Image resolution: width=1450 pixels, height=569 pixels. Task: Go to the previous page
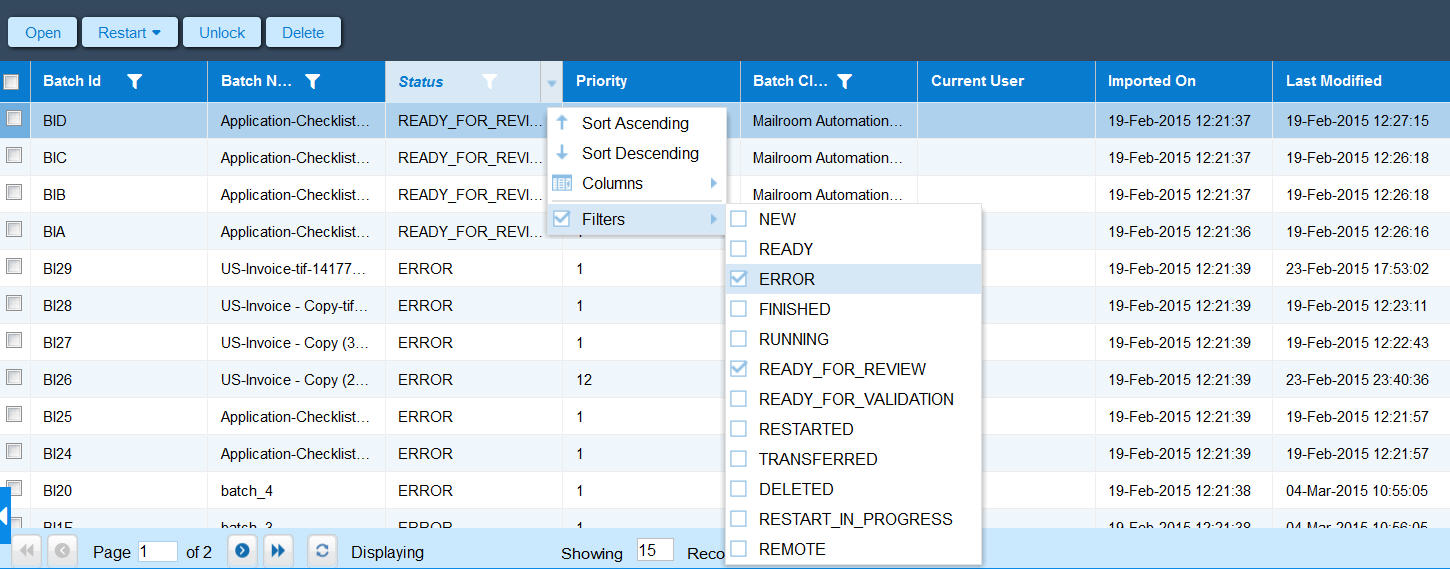(62, 551)
